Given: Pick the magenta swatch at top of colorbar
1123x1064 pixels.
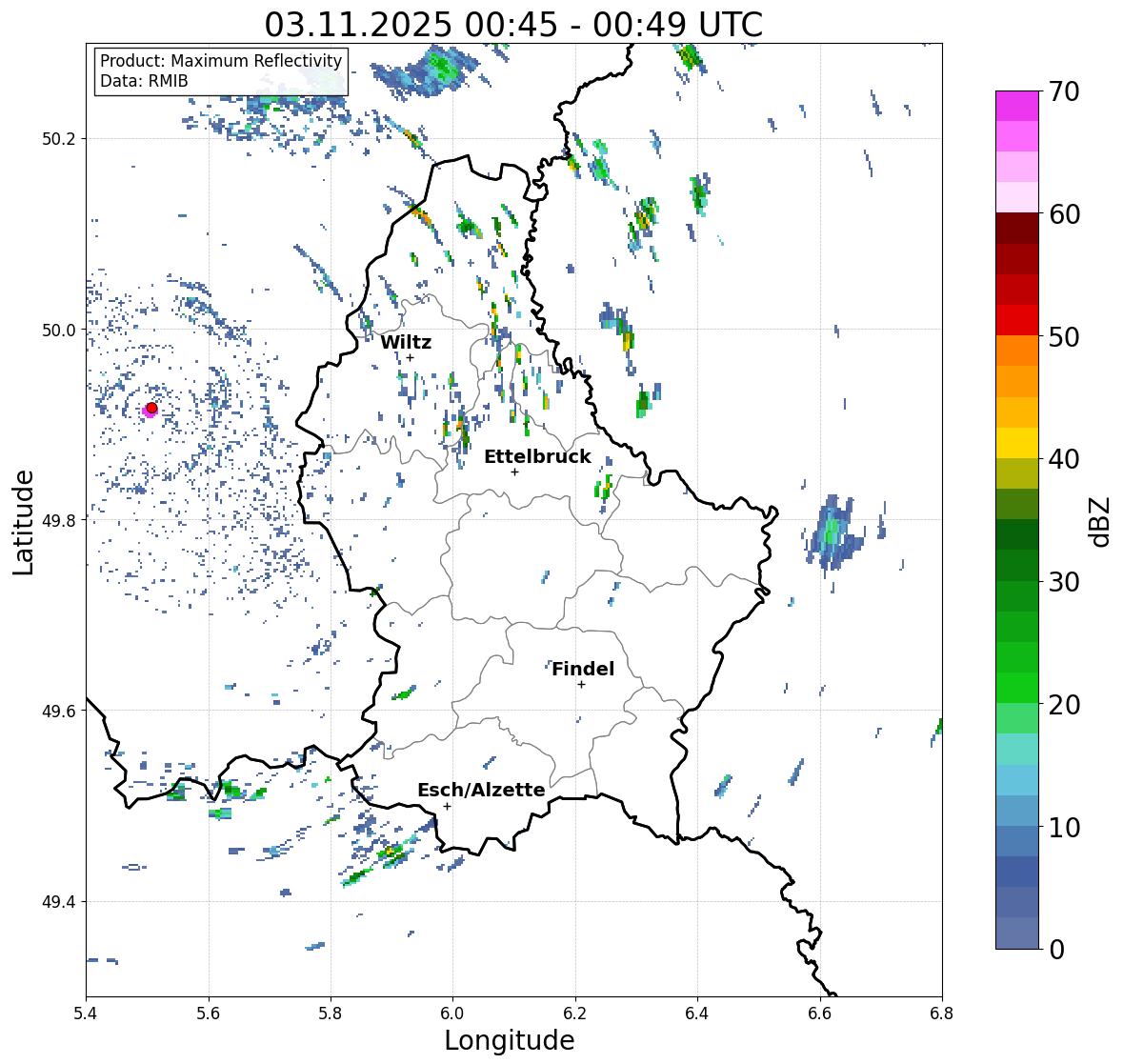Looking at the screenshot, I should [1017, 106].
